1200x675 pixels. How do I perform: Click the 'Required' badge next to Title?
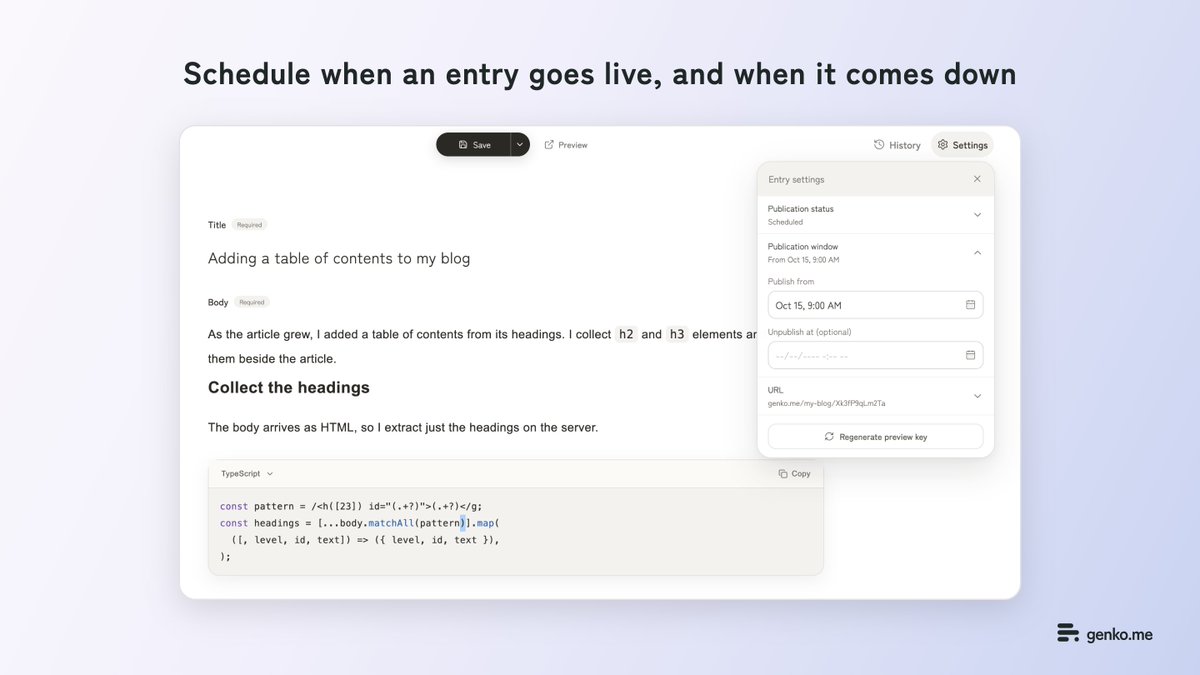[249, 225]
